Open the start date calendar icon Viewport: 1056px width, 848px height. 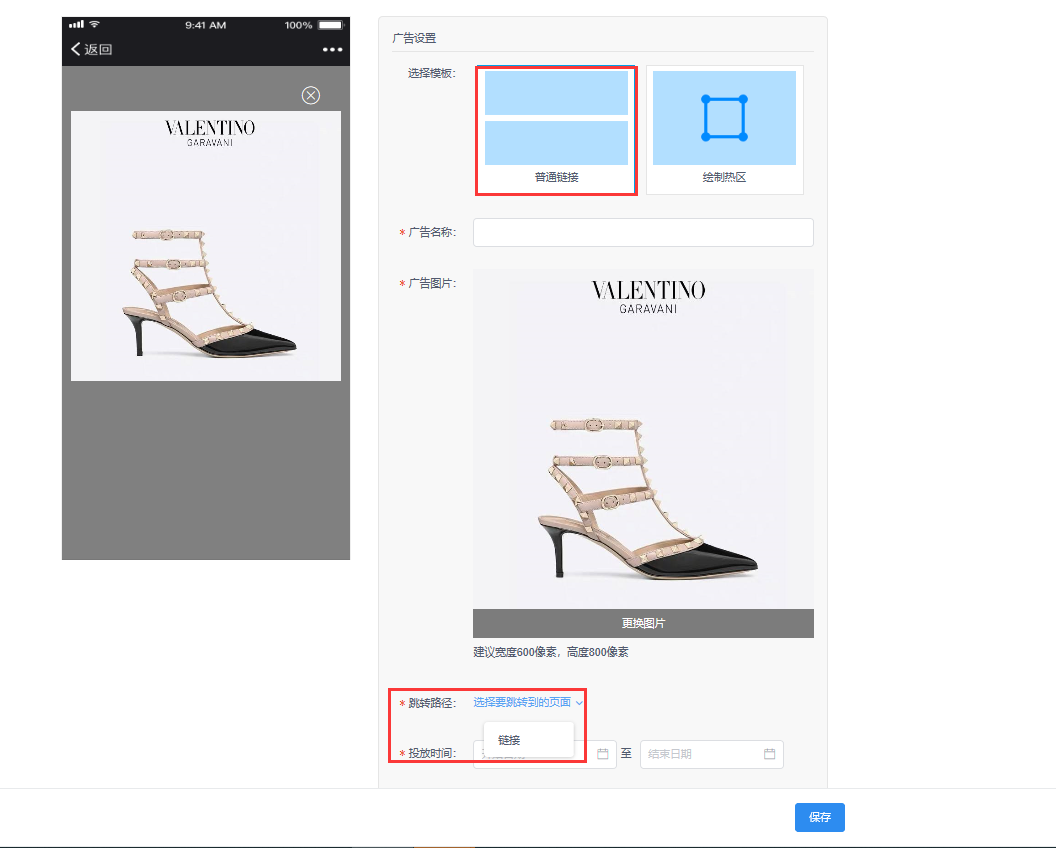click(x=603, y=754)
